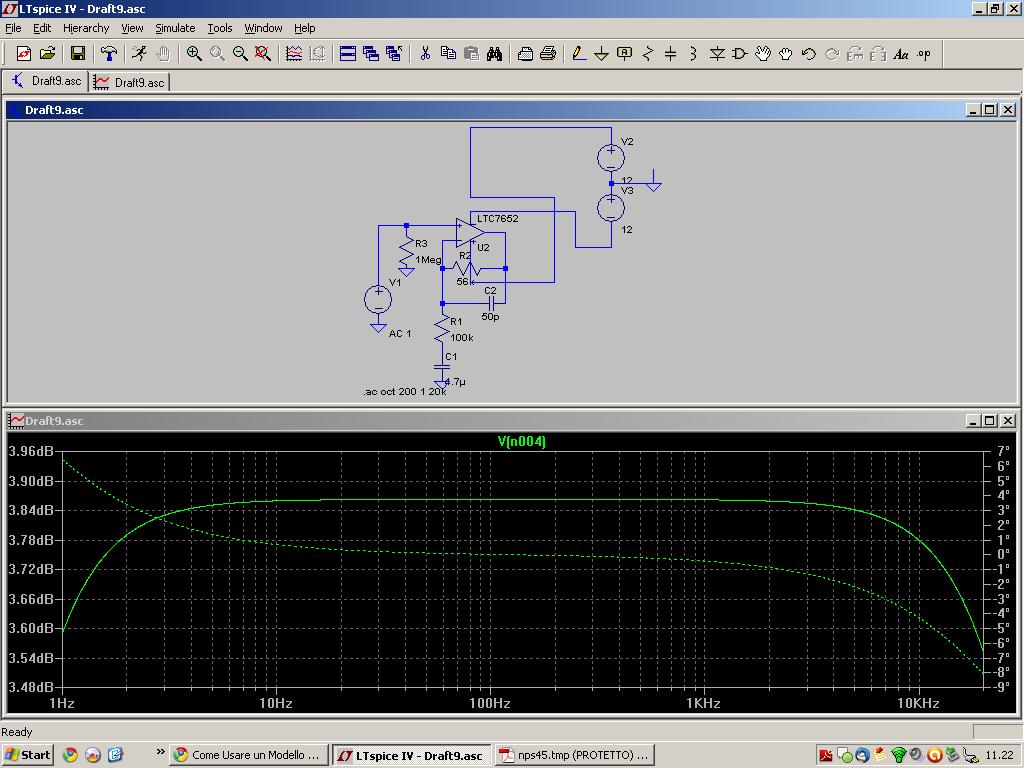Click the LTC7652 op-amp symbol
1024x768 pixels.
pos(468,233)
